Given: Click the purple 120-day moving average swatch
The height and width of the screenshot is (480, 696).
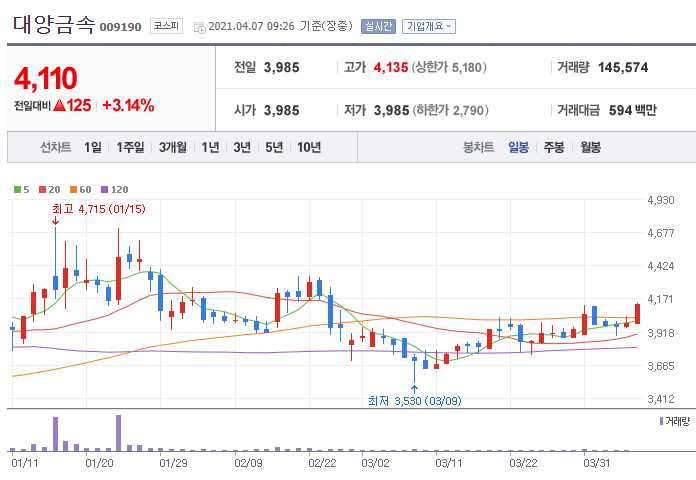Looking at the screenshot, I should [105, 190].
